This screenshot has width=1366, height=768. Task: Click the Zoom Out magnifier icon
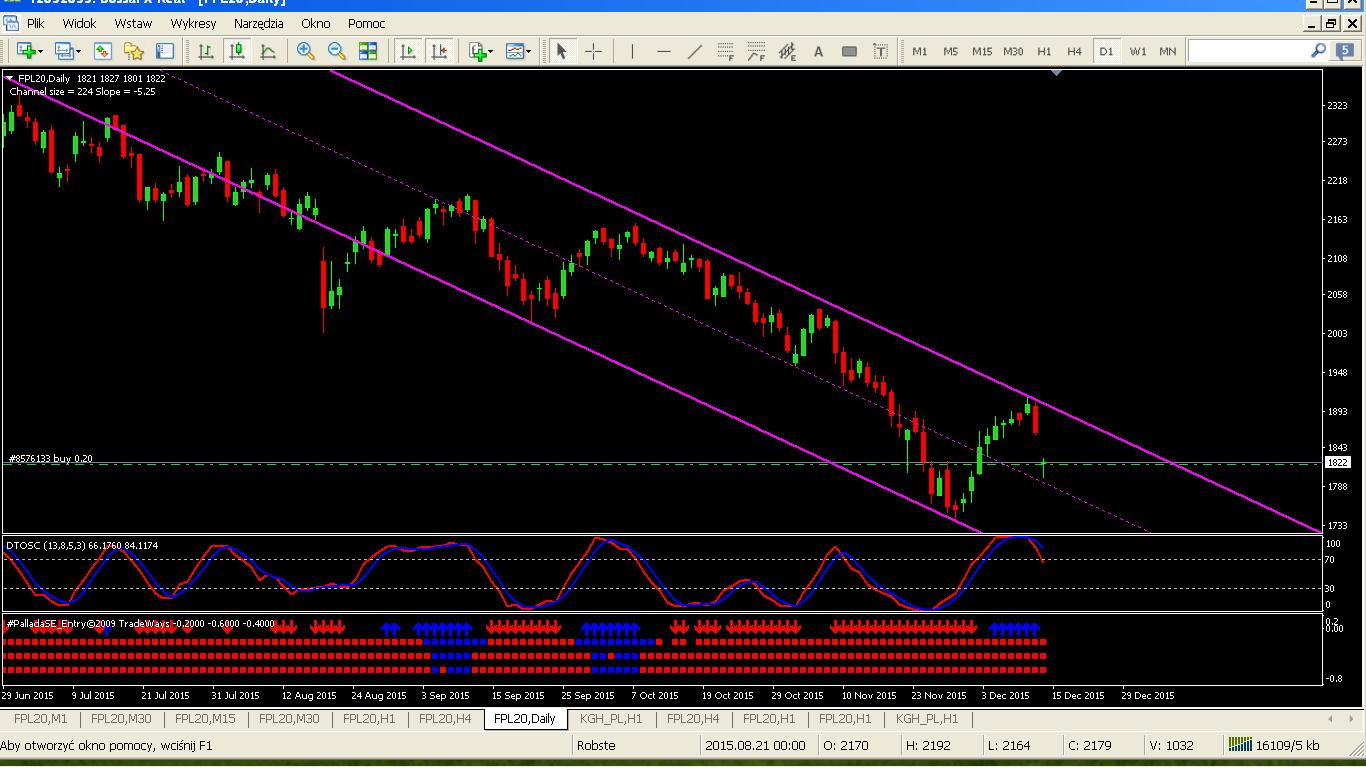337,51
